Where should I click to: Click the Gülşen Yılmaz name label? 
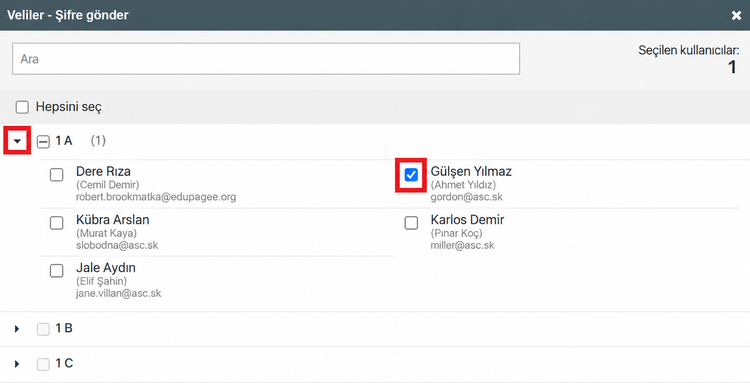[x=471, y=171]
